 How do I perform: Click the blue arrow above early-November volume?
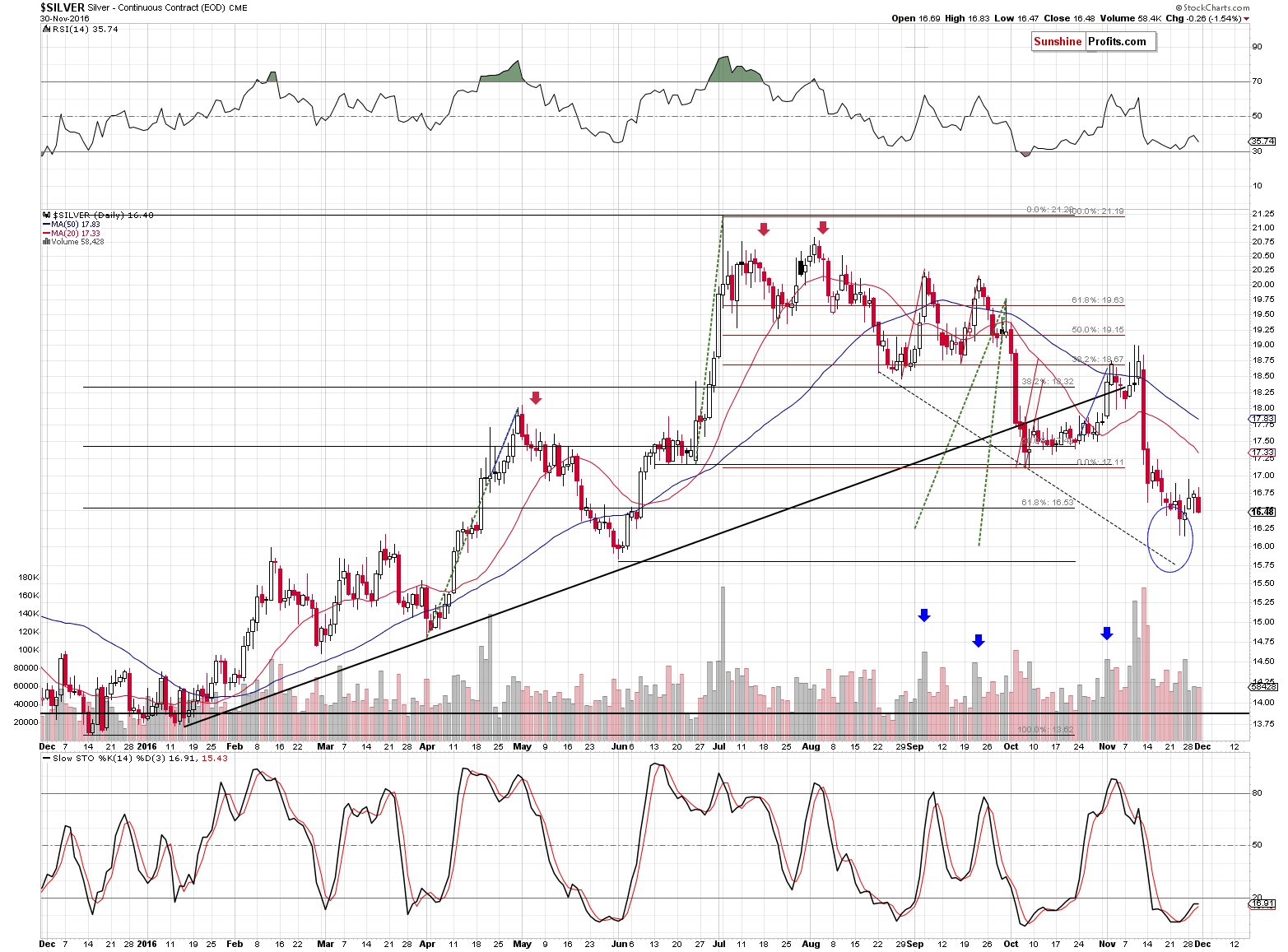(1107, 633)
